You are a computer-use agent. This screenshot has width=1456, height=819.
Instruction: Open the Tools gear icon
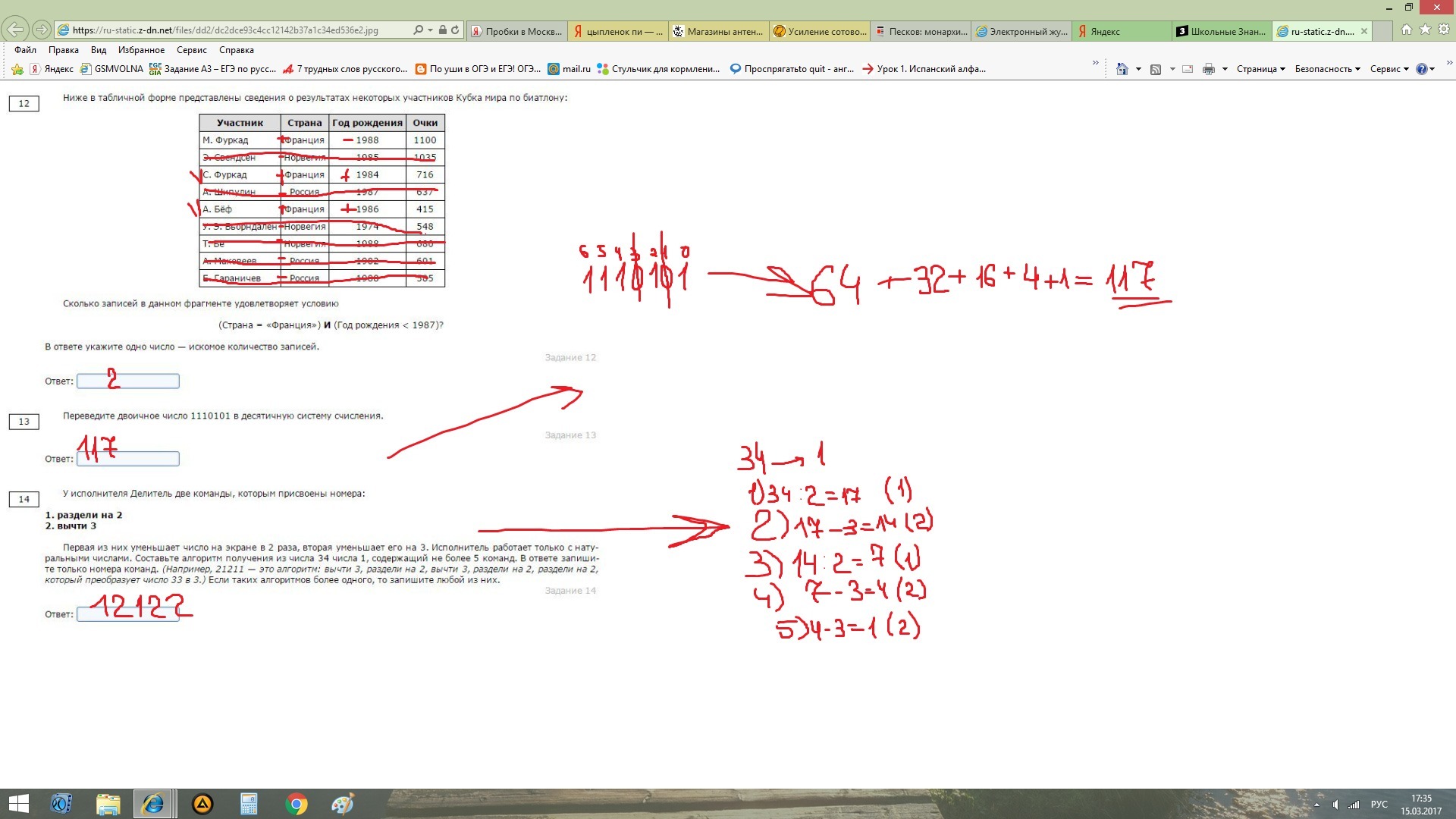click(1444, 30)
